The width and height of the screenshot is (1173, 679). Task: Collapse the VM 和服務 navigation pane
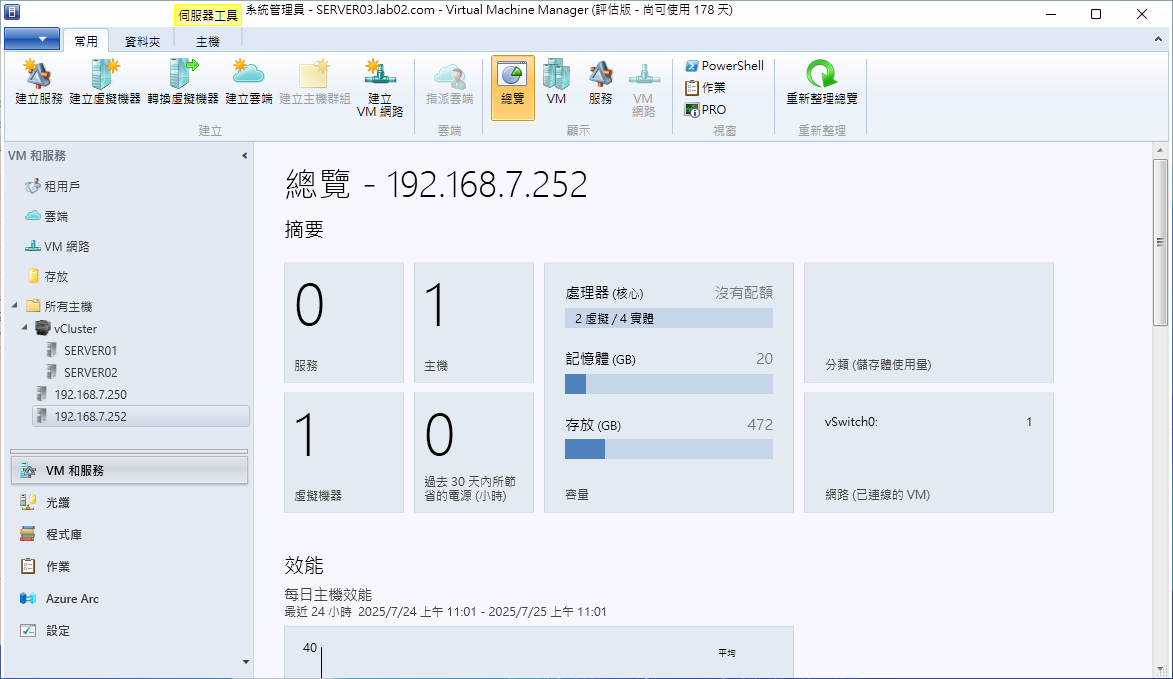[245, 156]
